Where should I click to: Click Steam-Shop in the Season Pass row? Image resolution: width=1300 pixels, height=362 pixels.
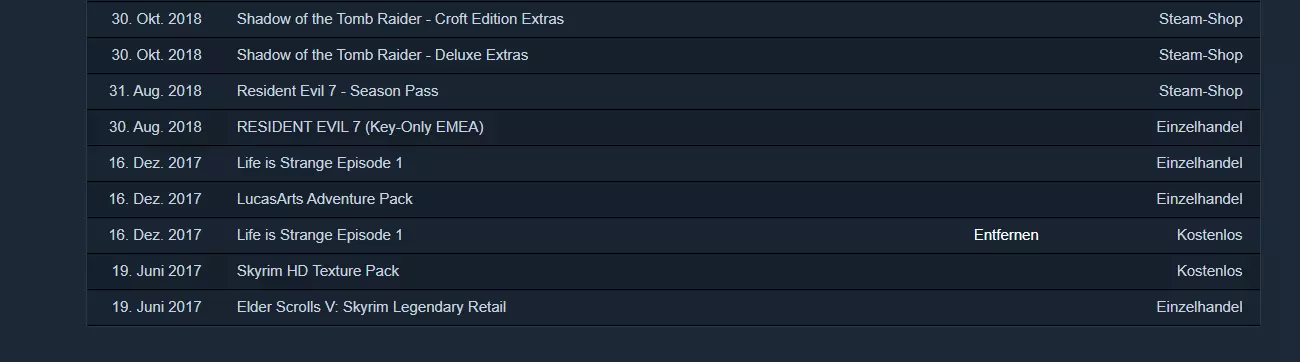tap(1200, 91)
